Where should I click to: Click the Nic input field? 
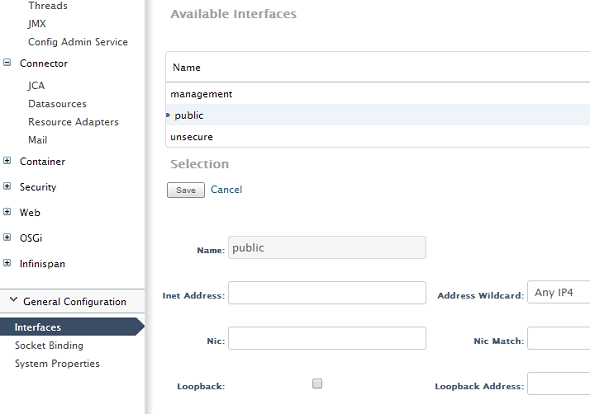(x=327, y=338)
